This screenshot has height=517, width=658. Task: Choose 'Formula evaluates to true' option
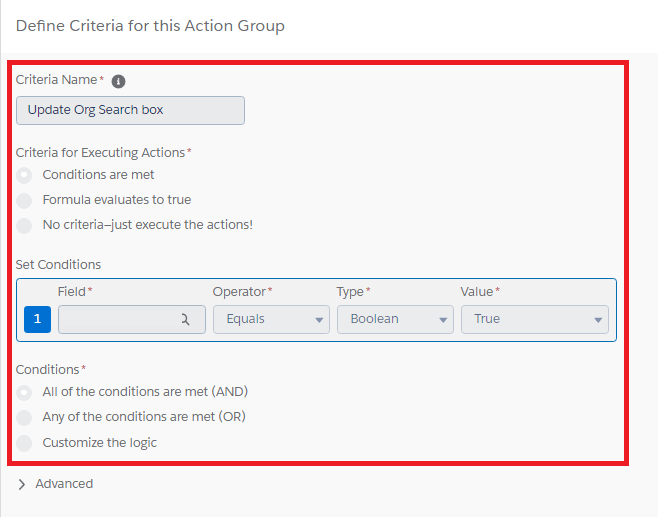25,200
